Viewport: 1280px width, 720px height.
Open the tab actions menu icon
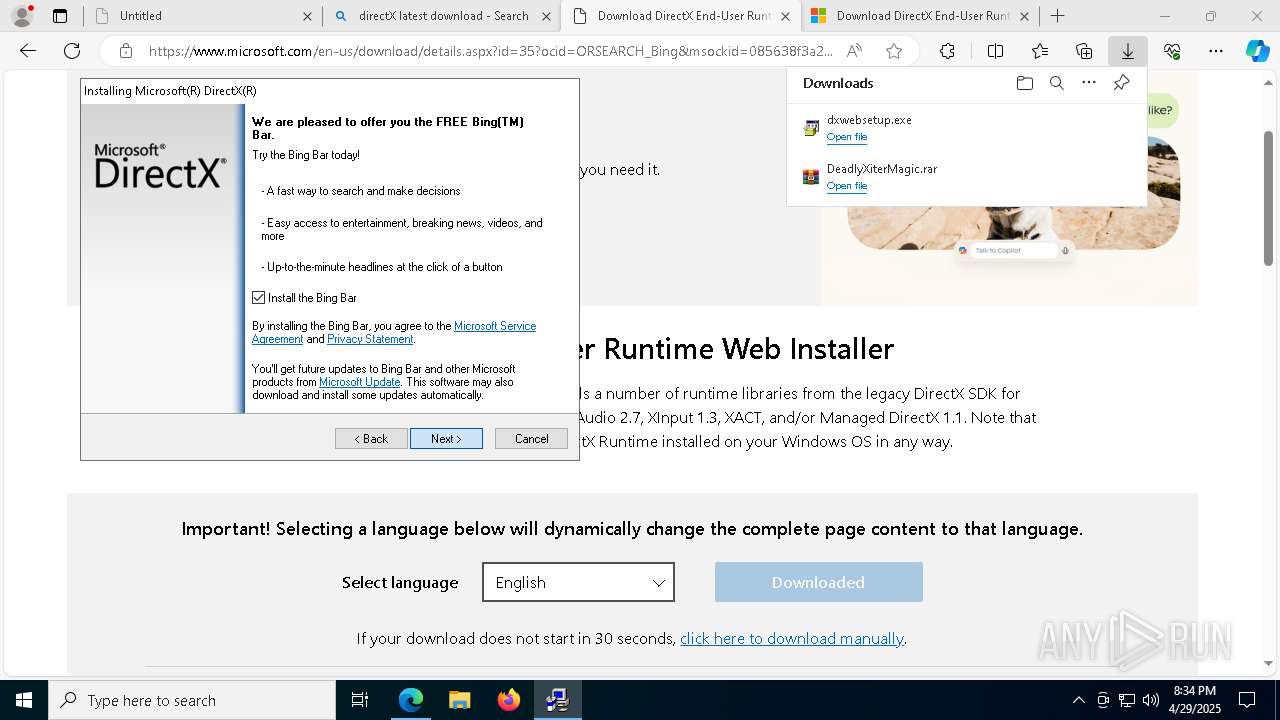60,16
